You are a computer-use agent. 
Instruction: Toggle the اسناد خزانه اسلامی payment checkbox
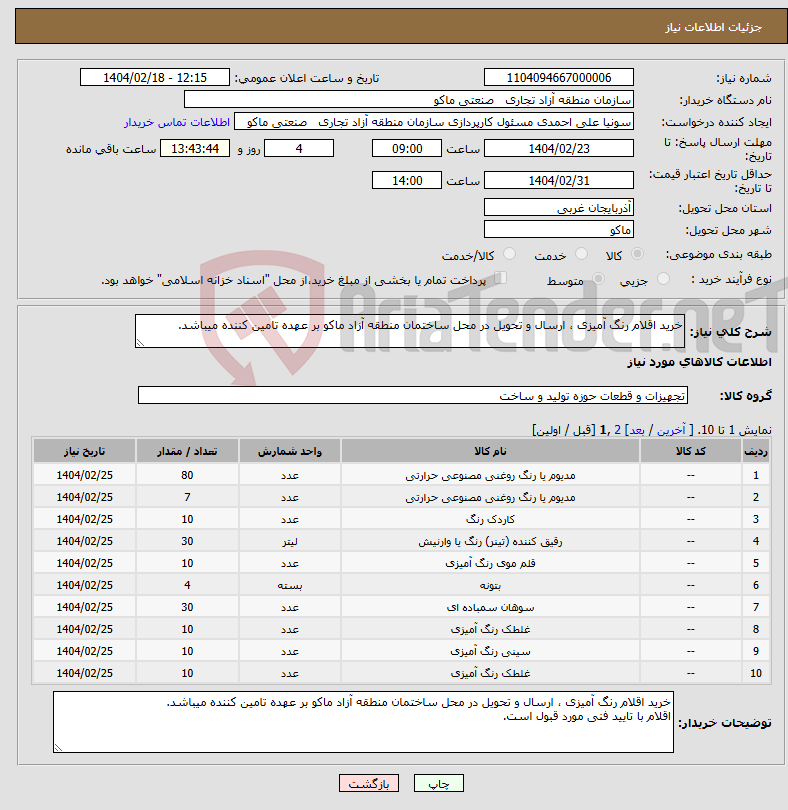point(500,278)
